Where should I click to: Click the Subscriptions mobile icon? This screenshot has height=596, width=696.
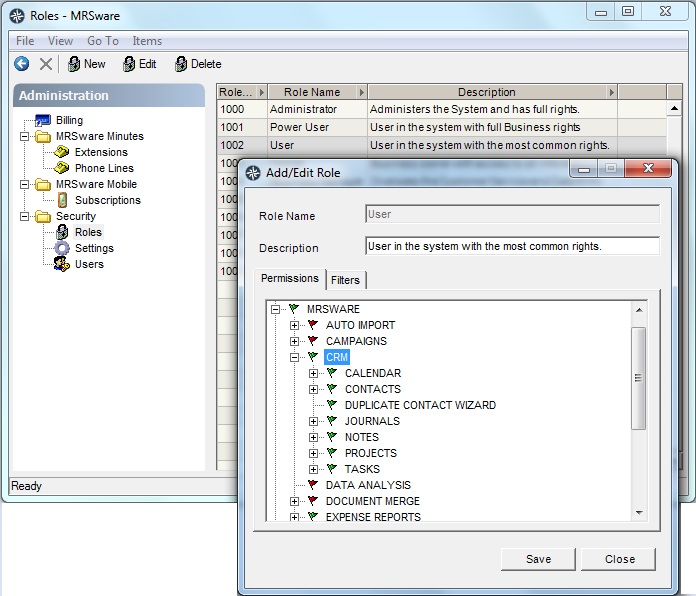62,200
